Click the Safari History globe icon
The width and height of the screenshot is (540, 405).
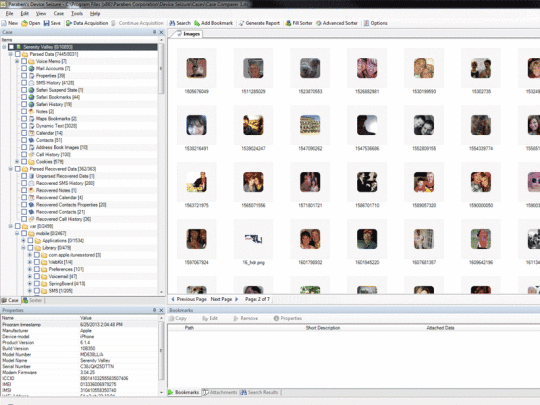click(x=31, y=104)
